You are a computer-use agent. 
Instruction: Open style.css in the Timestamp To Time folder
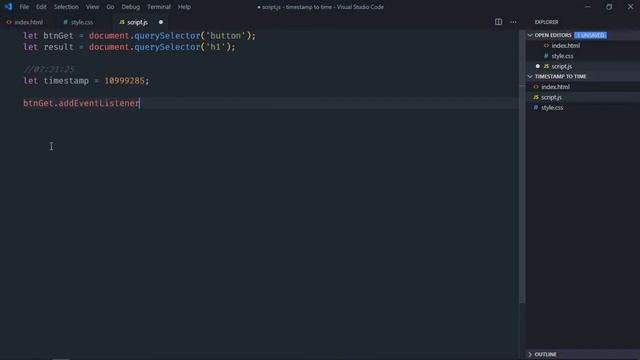click(552, 107)
